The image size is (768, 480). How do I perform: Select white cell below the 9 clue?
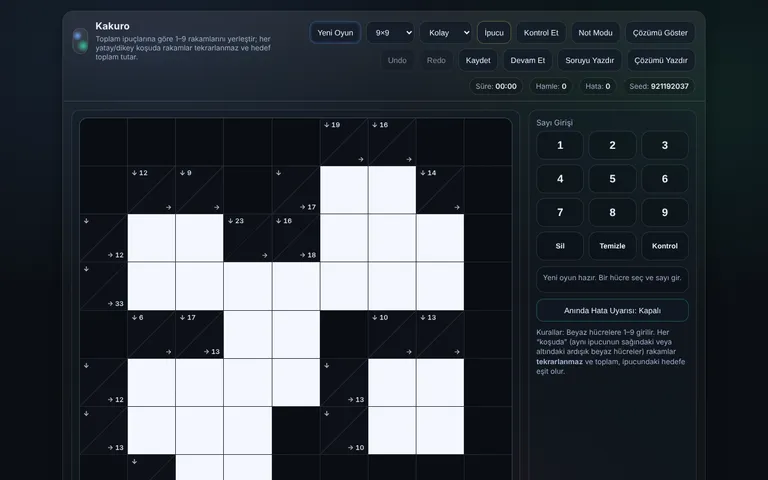point(199,238)
